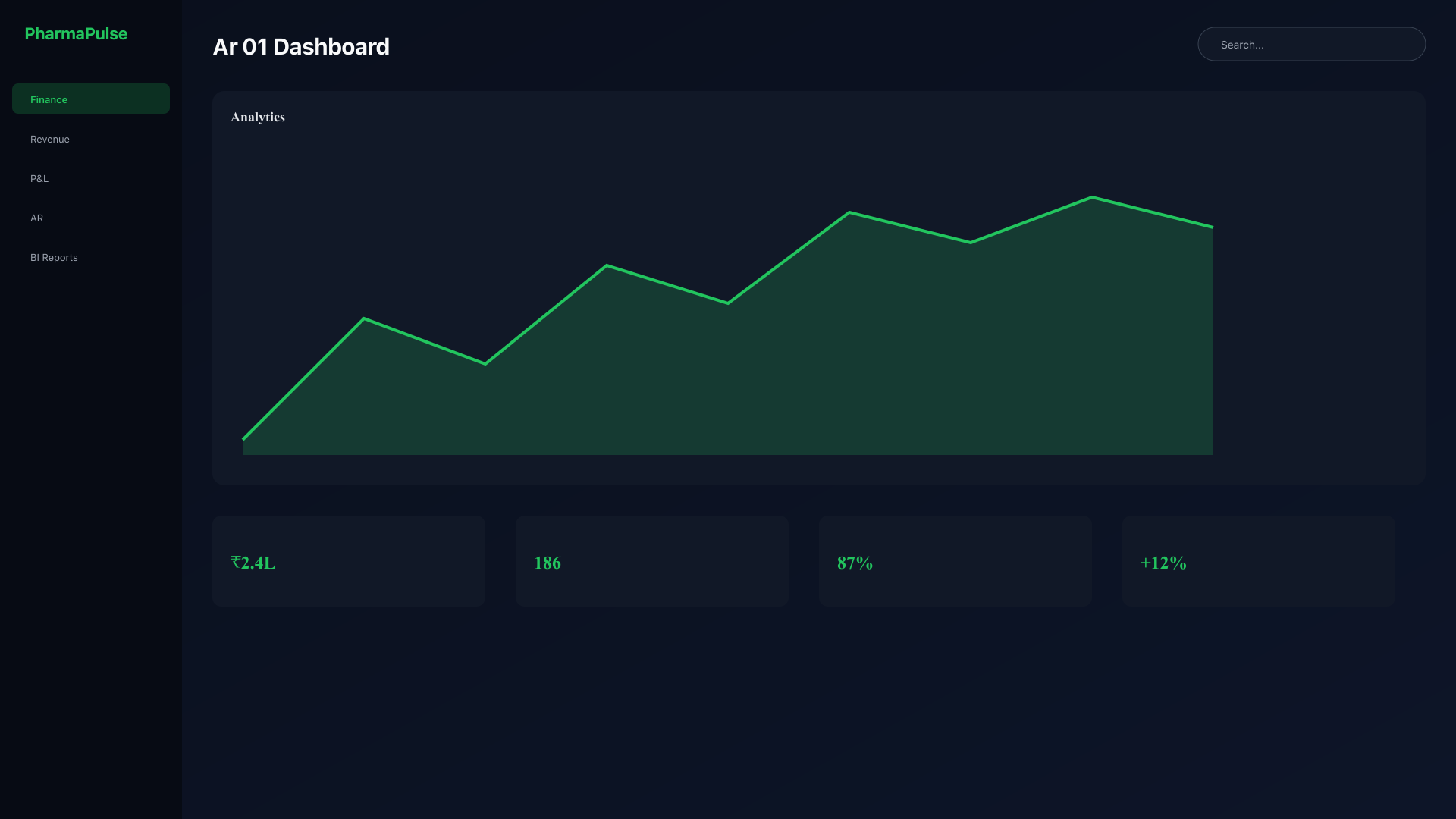Viewport: 1456px width, 819px height.
Task: Click the Analytics chart title
Action: tap(258, 117)
